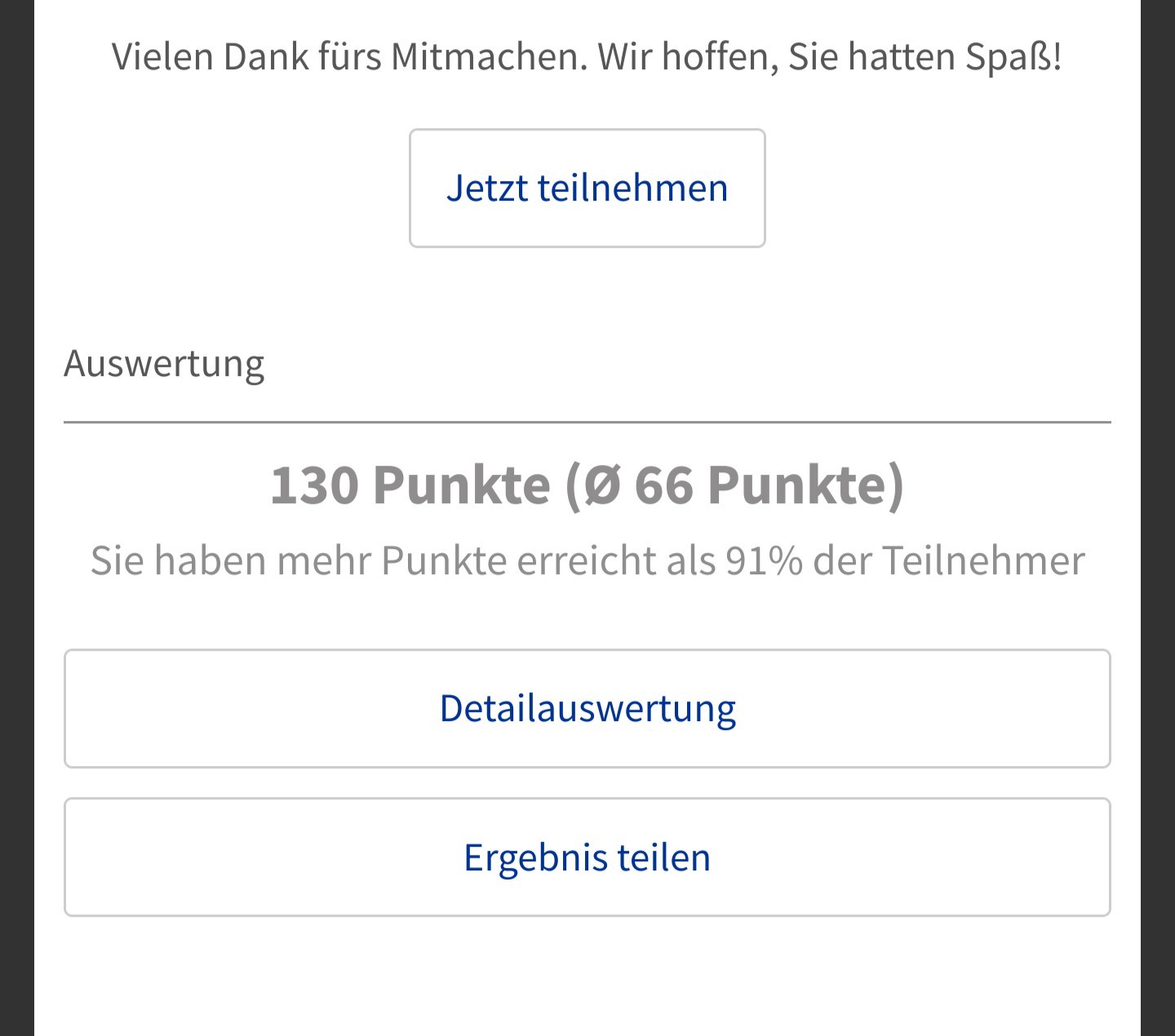
Task: Click the Auswertung section heading
Action: [164, 364]
